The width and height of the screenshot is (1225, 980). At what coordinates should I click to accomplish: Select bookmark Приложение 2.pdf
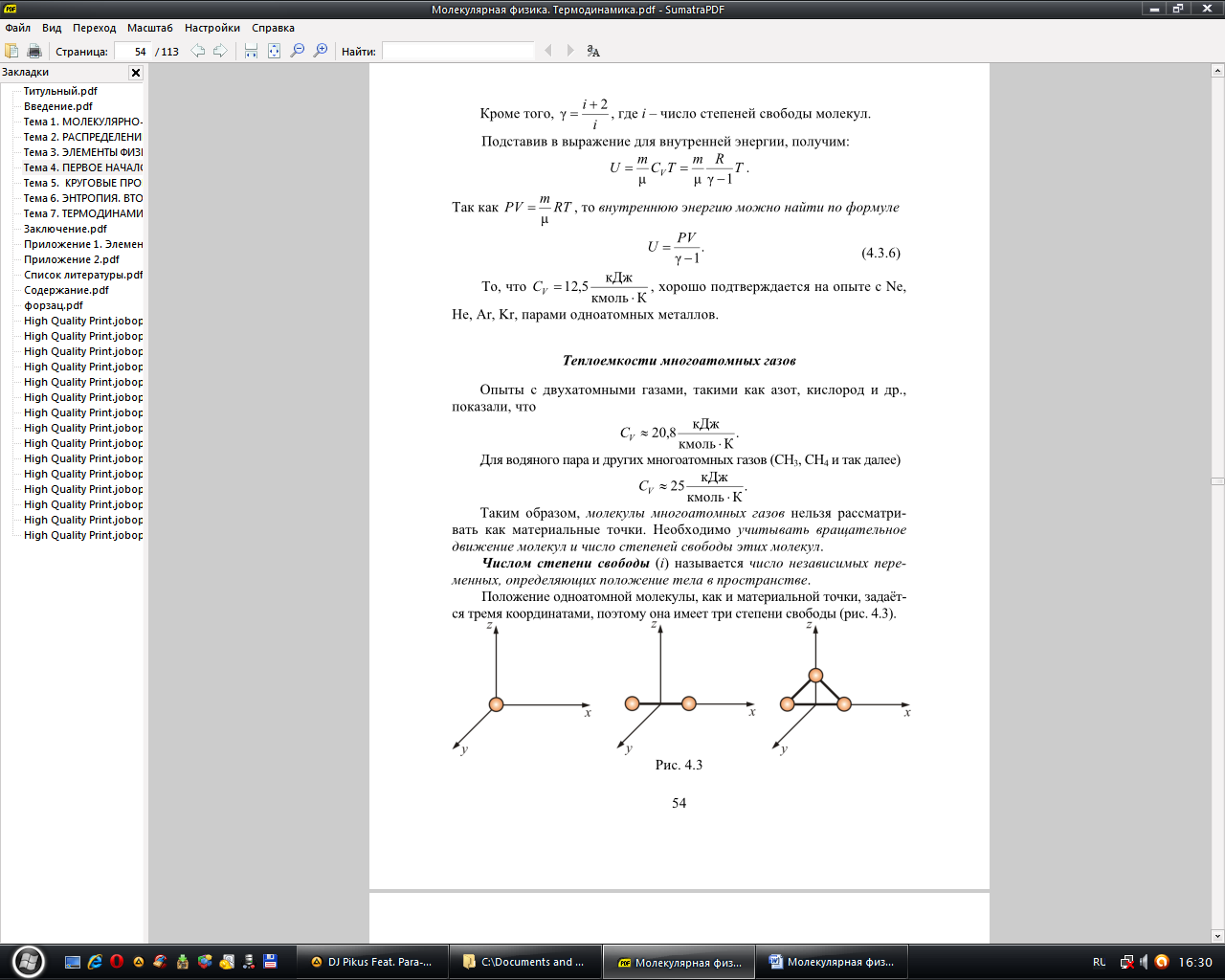pos(72,259)
